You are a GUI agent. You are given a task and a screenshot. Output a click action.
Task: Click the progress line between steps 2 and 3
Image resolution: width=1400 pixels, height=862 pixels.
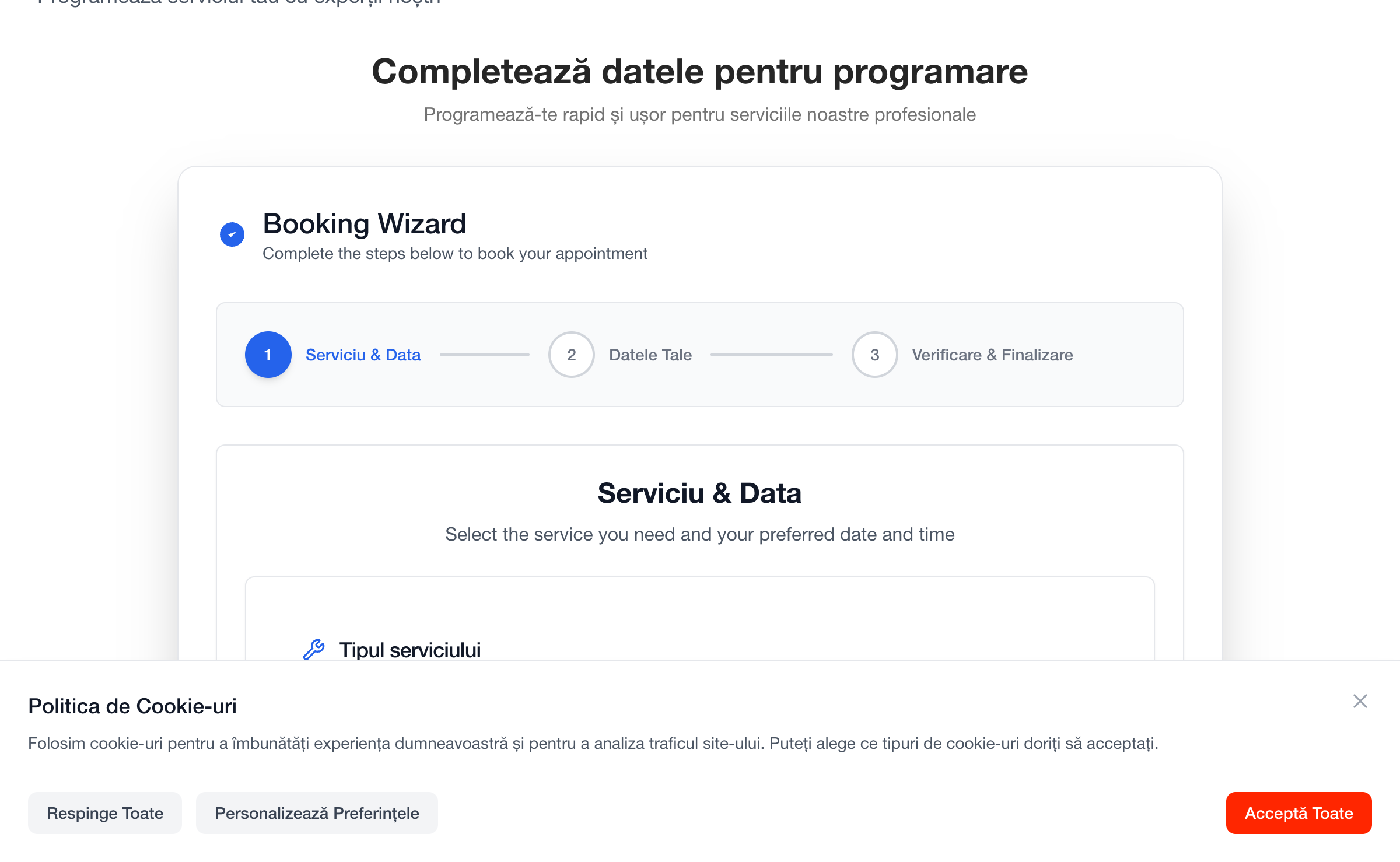[771, 355]
